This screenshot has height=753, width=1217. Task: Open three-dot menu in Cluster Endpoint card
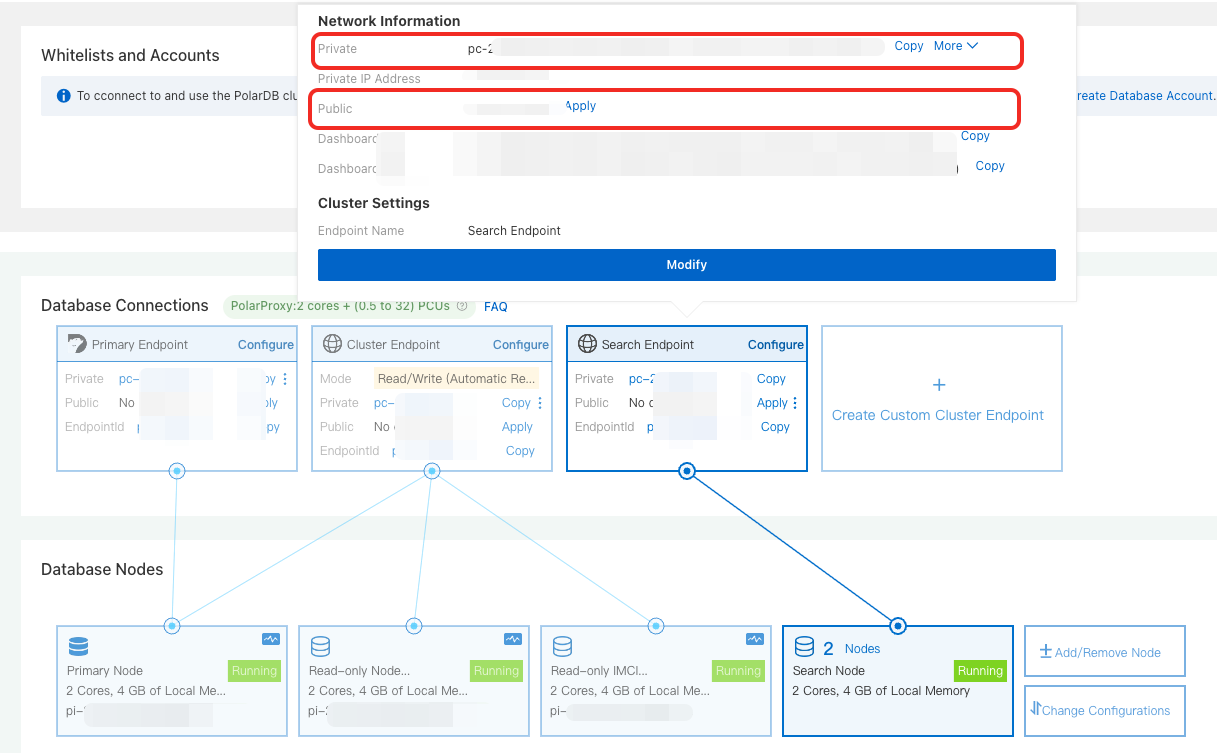(540, 403)
